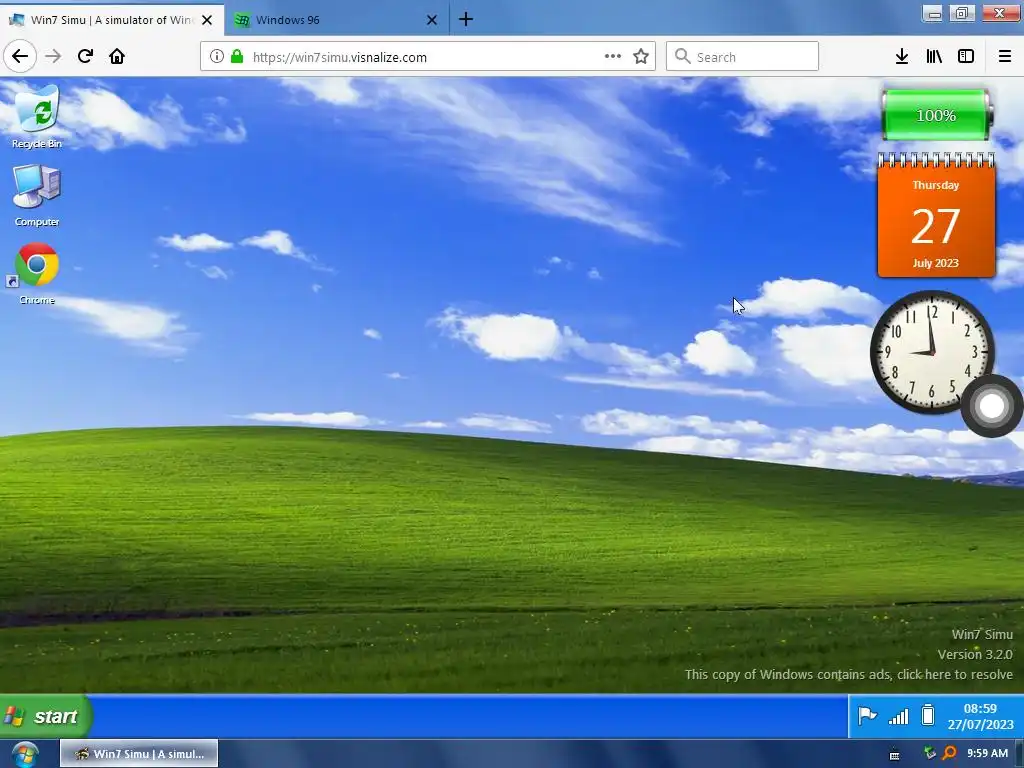Click into the browser Search box
Viewport: 1024px width, 768px height.
pos(742,56)
